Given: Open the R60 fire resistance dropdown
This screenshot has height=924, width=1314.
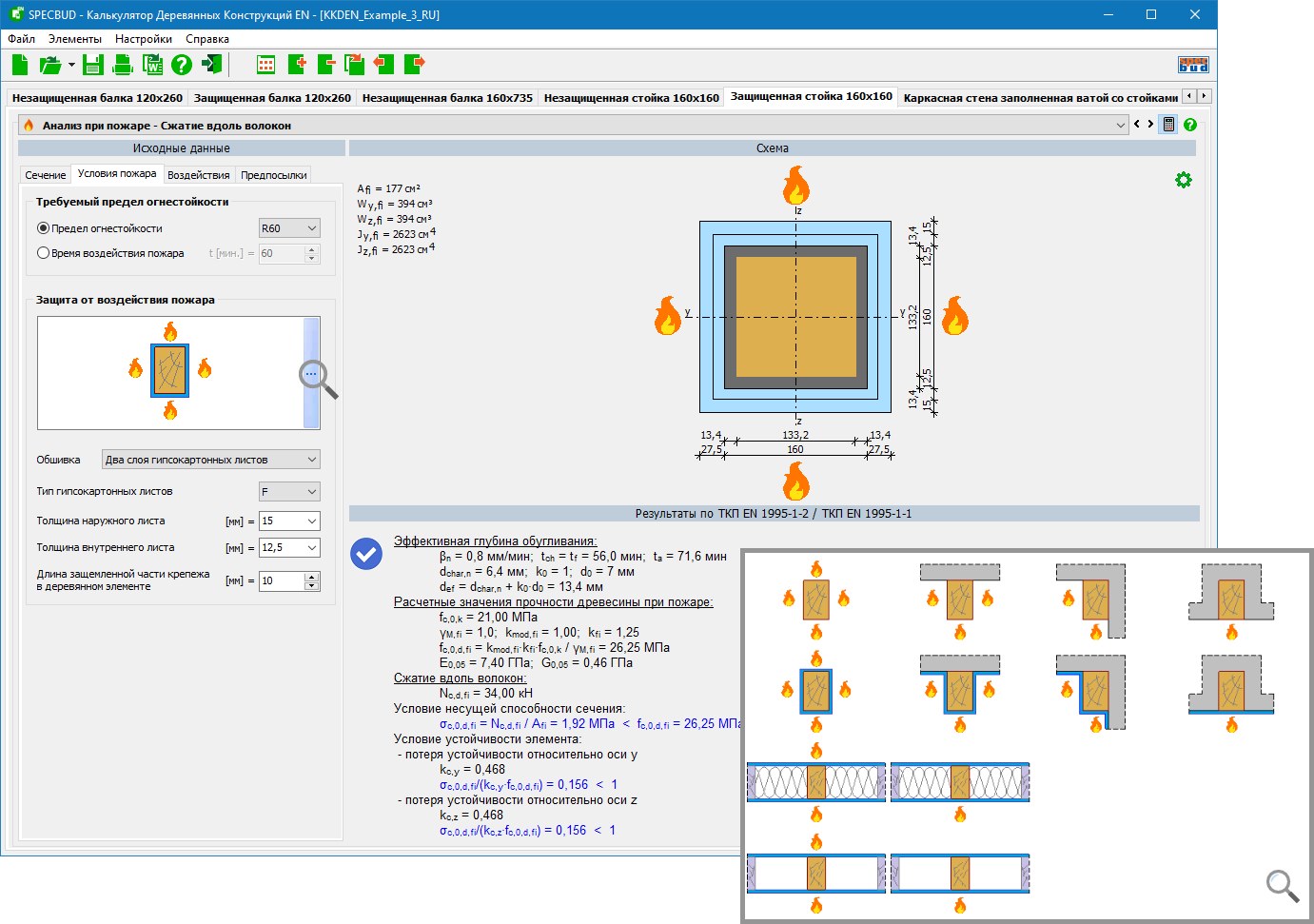Looking at the screenshot, I should (289, 228).
